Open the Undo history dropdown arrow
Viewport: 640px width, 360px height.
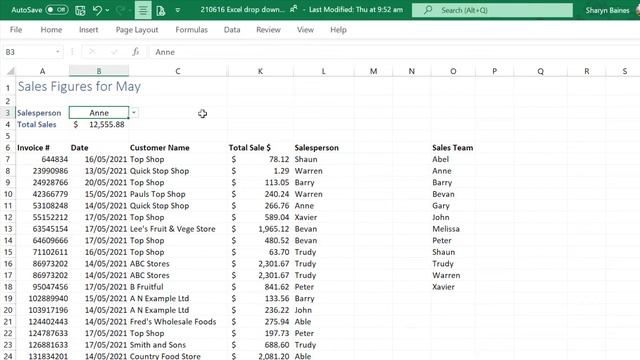(107, 10)
